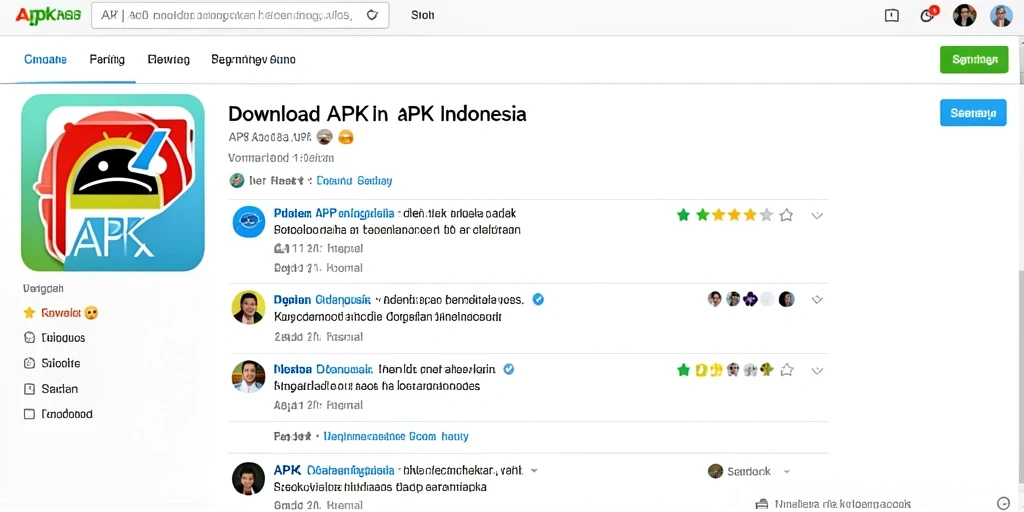The width and height of the screenshot is (1024, 512).
Task: Click the blue Seemaya button
Action: click(973, 113)
